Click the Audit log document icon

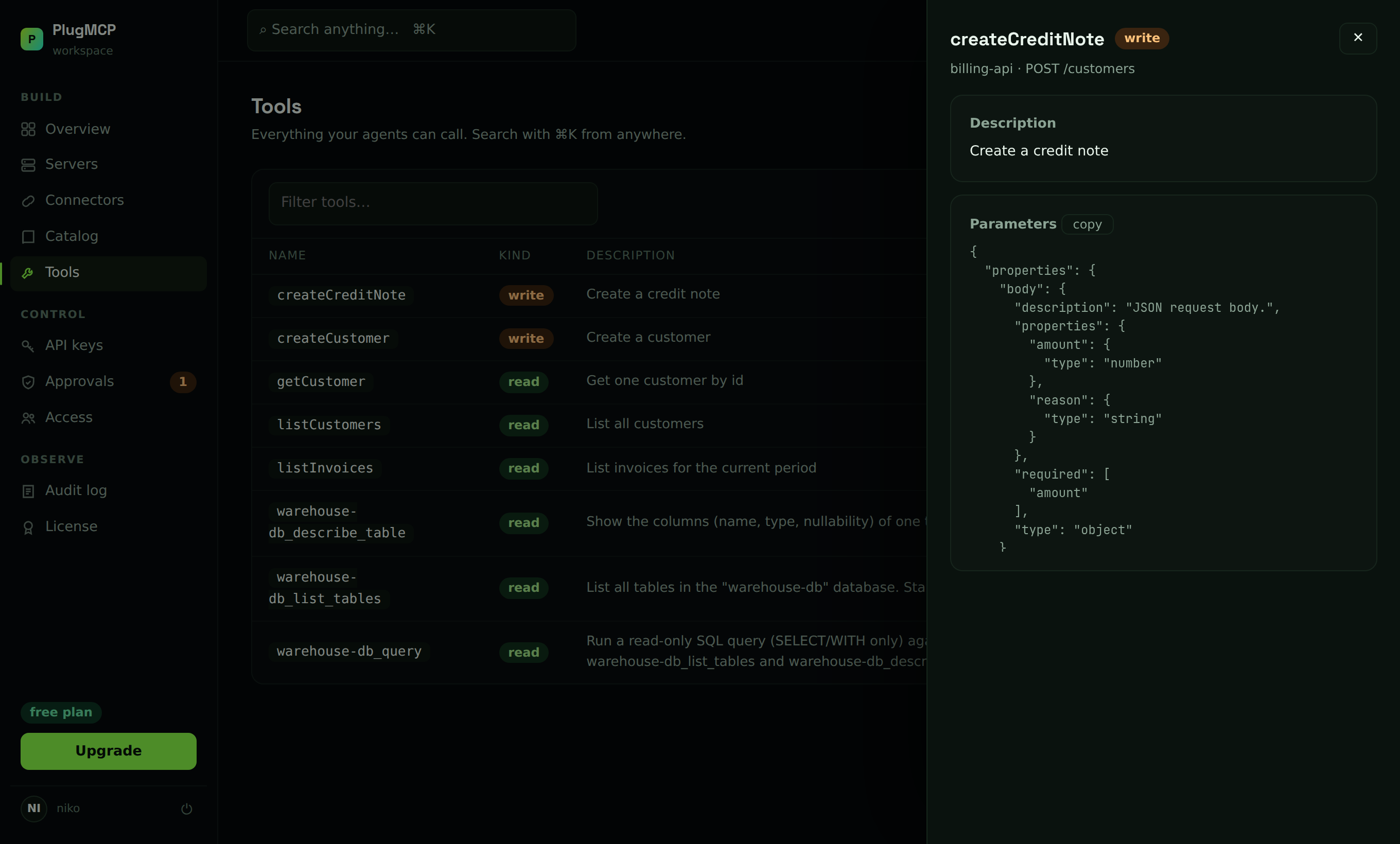28,491
